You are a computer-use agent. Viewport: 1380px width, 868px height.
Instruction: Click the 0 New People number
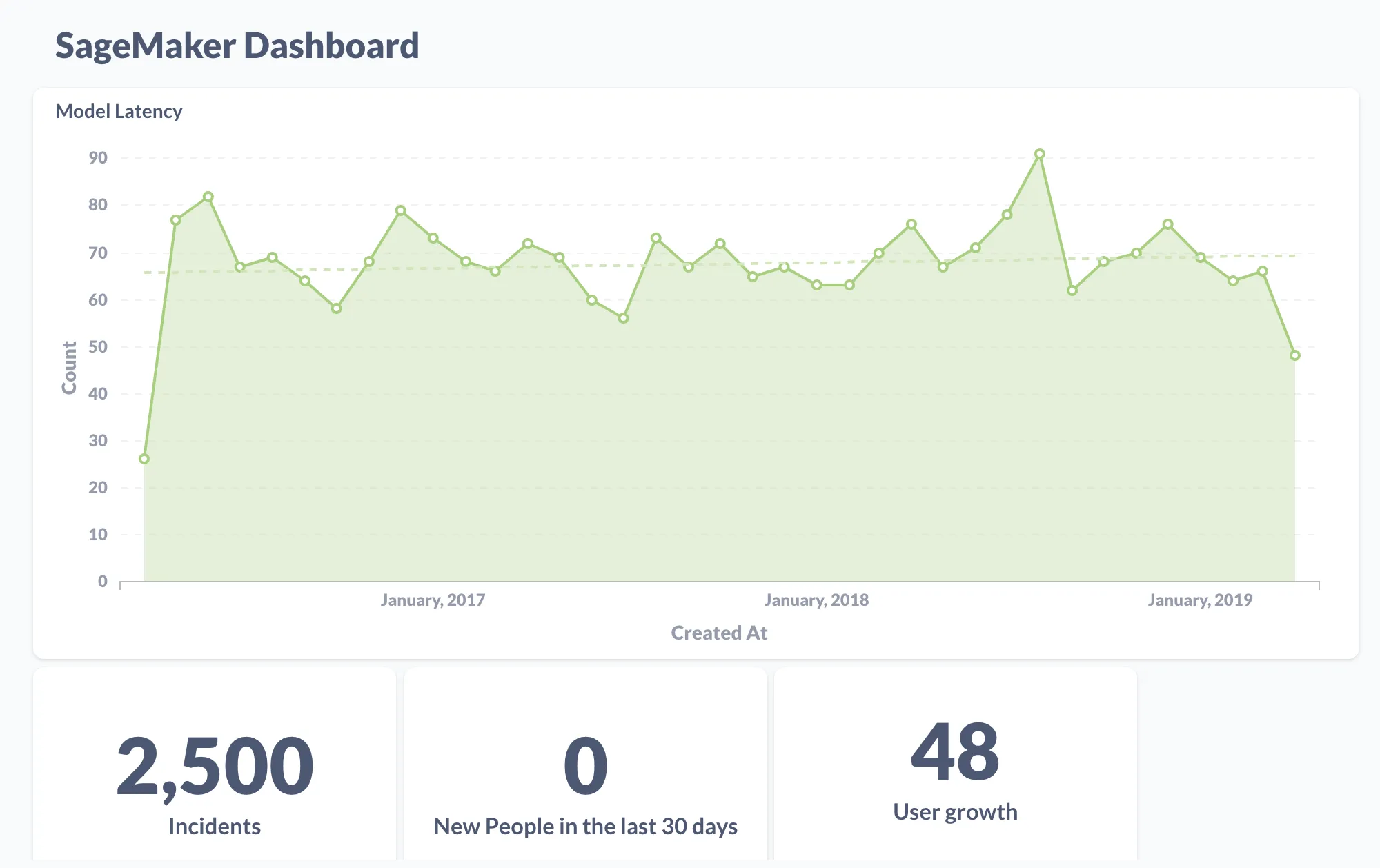coord(585,765)
